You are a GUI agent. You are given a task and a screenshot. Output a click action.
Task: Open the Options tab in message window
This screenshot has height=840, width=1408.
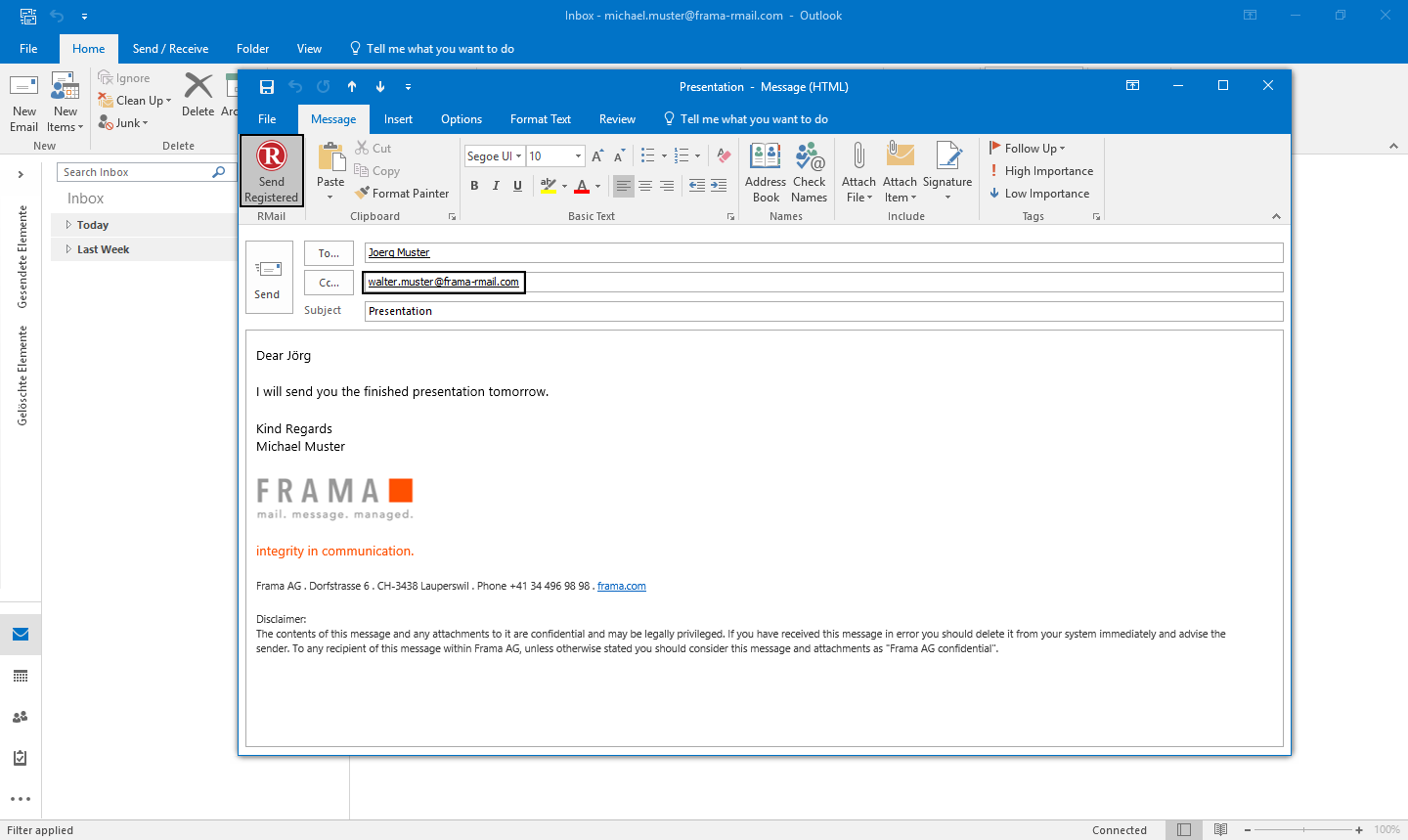[462, 119]
